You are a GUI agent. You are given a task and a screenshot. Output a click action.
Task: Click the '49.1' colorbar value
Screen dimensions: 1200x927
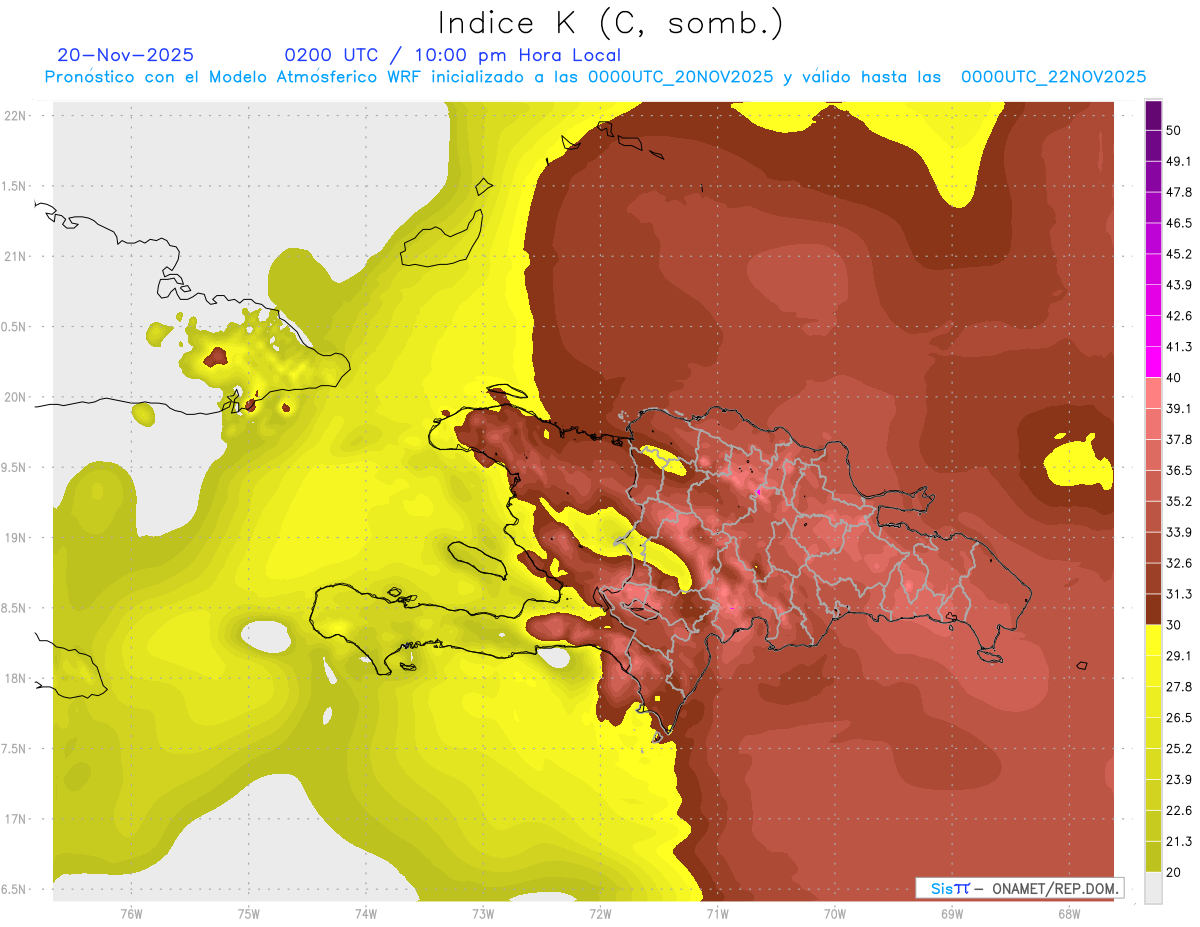[1180, 161]
